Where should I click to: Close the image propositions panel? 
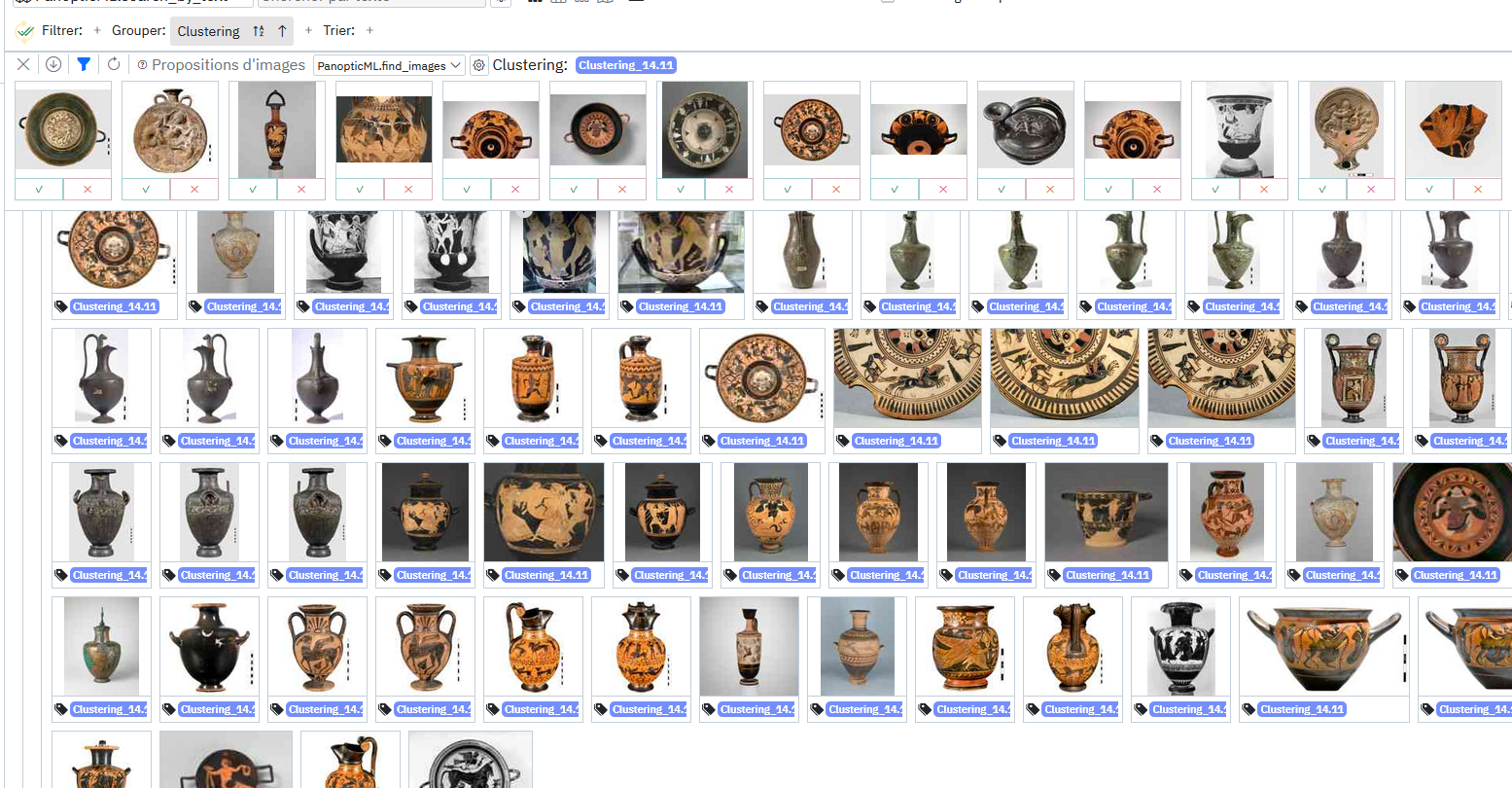[23, 64]
